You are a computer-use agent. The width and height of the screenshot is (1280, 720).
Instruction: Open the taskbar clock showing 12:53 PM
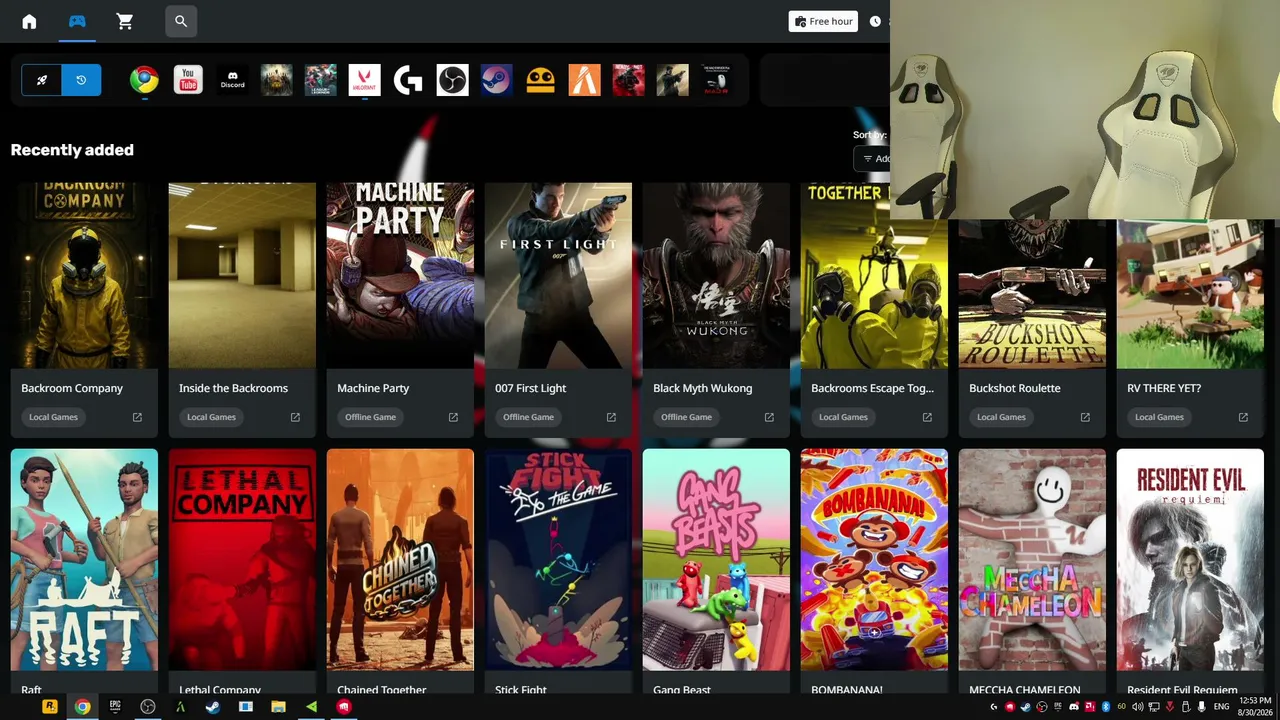[x=1257, y=706]
